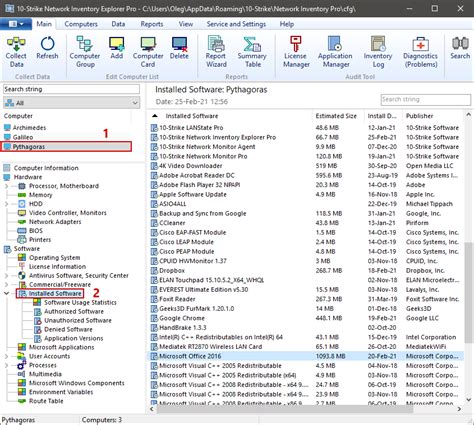Select the Route Table node
This screenshot has height=425, width=474.
[46, 401]
